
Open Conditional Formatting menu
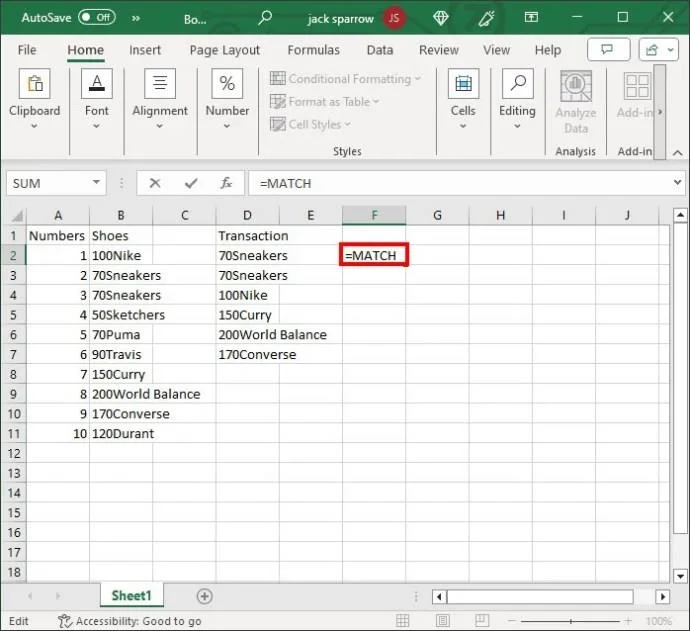point(345,79)
